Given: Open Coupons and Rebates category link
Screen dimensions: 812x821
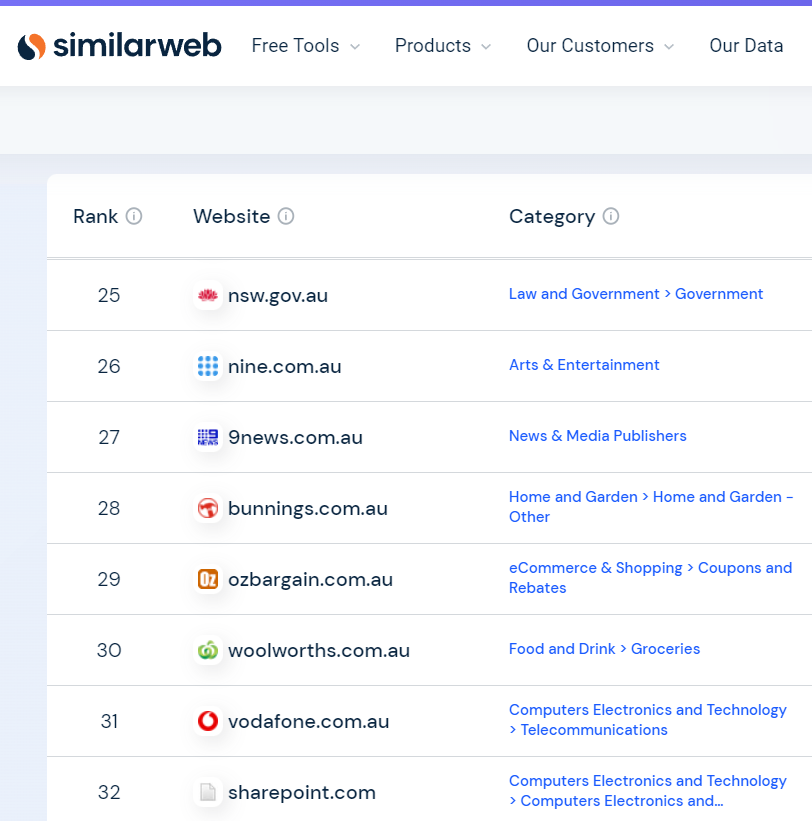Looking at the screenshot, I should [x=650, y=578].
